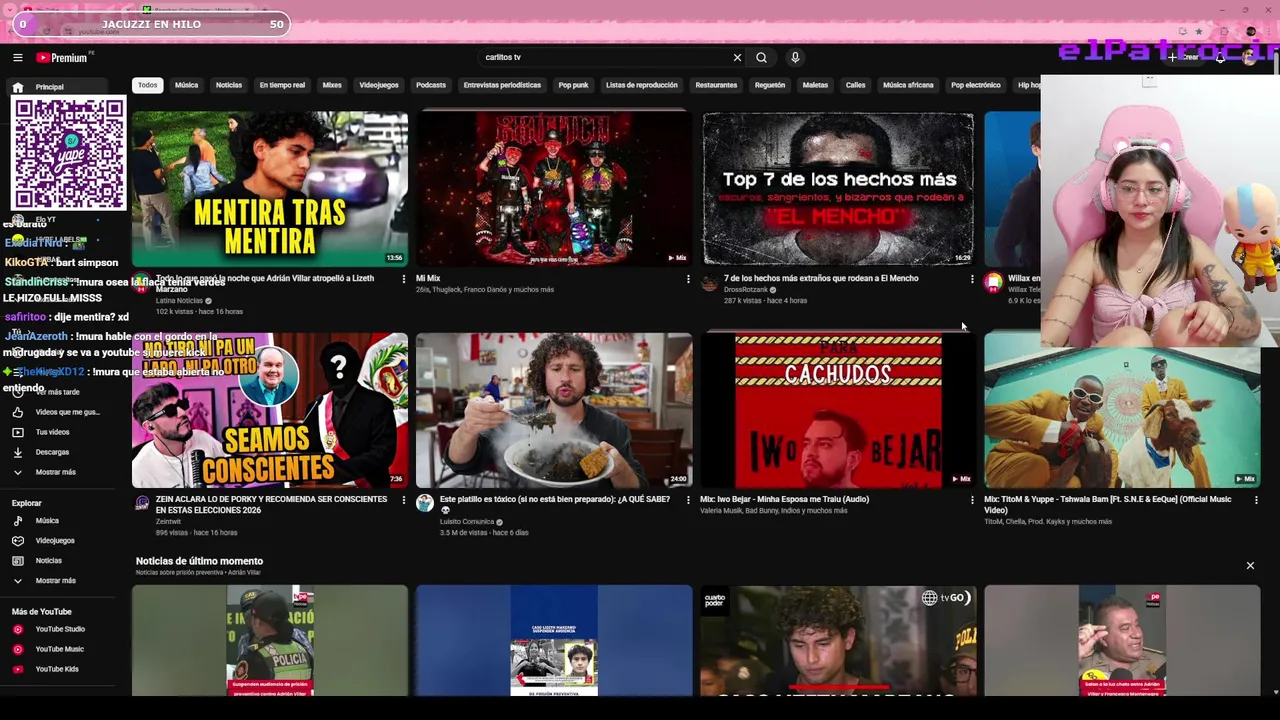1280x720 pixels.
Task: Open options menu for Iwo Bejar mix
Action: click(972, 500)
